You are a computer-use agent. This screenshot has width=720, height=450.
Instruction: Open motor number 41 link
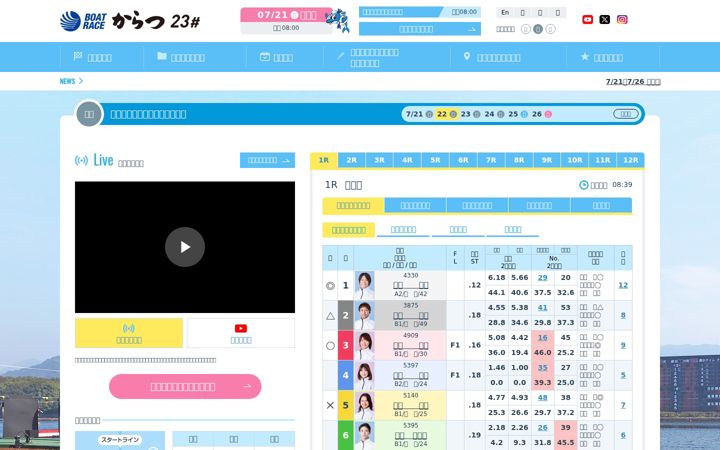542,308
